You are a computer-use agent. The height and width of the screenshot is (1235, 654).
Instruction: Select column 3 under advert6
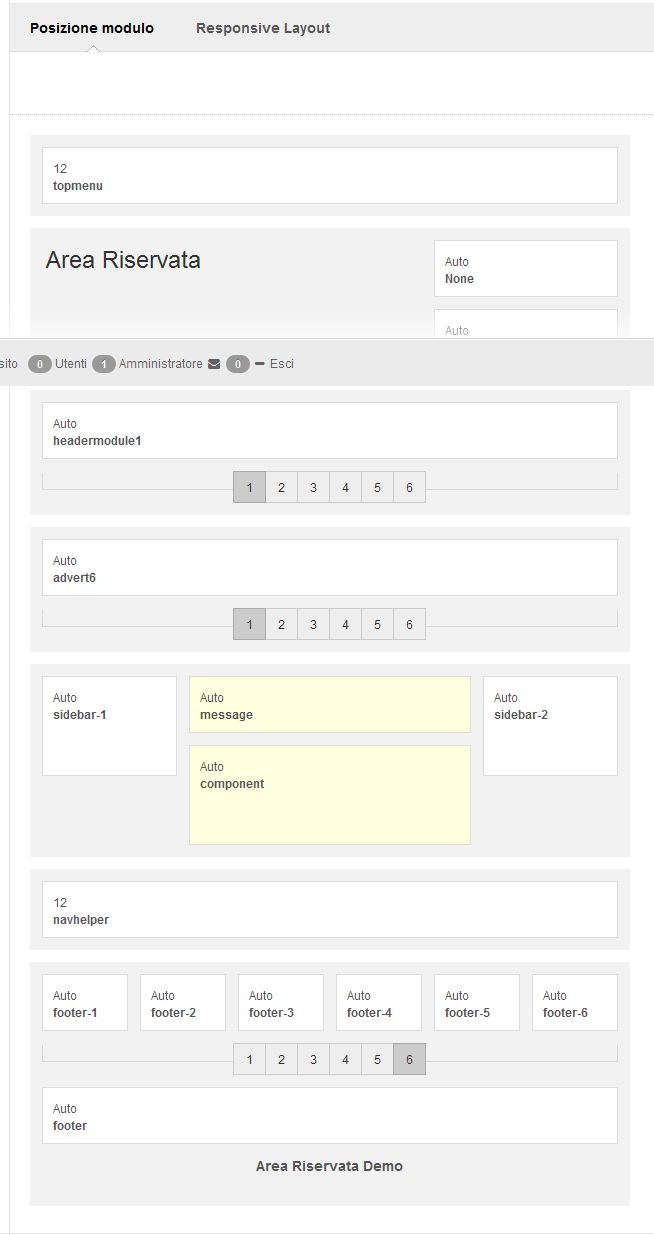coord(313,623)
